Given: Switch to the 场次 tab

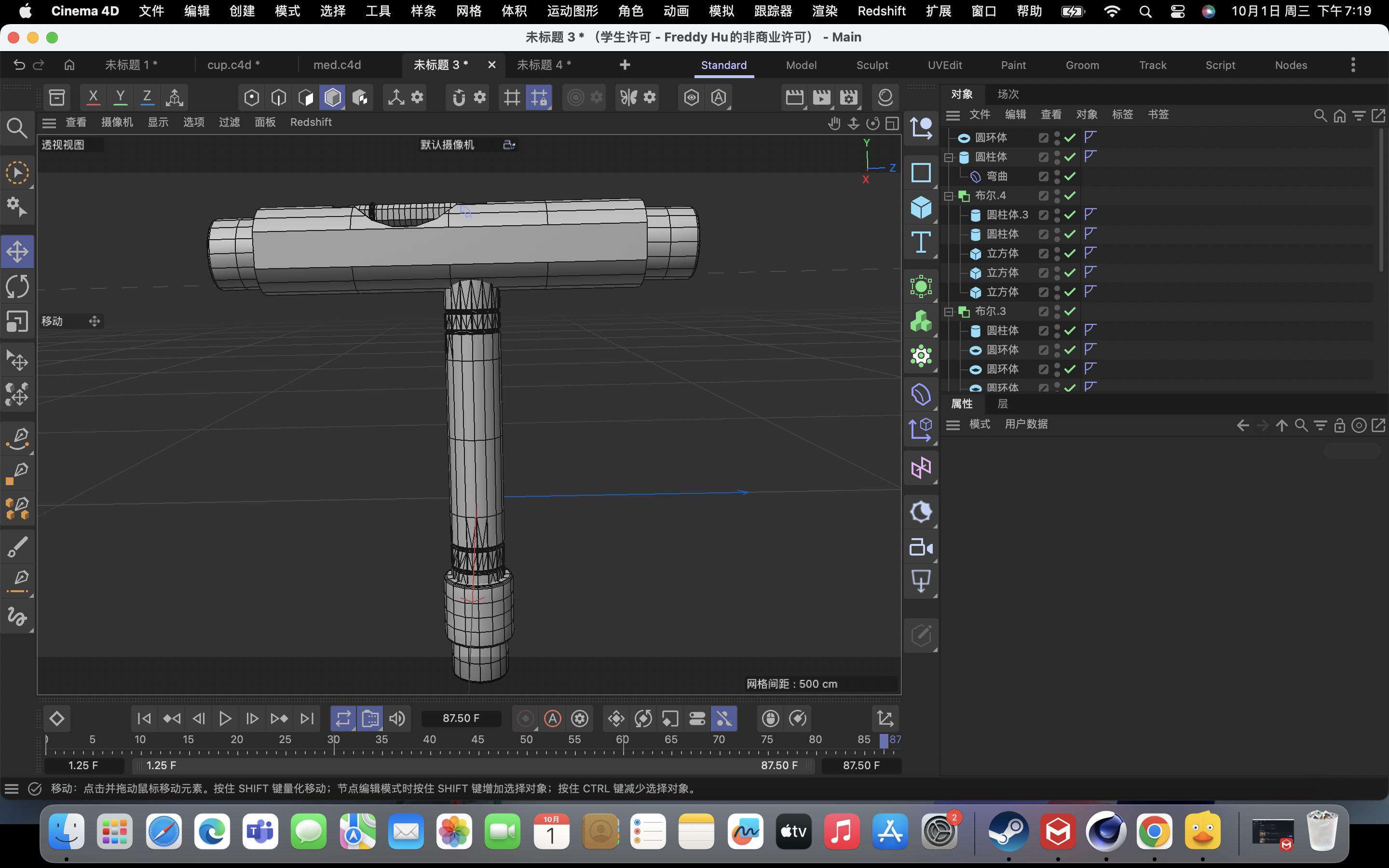Looking at the screenshot, I should click(1008, 94).
